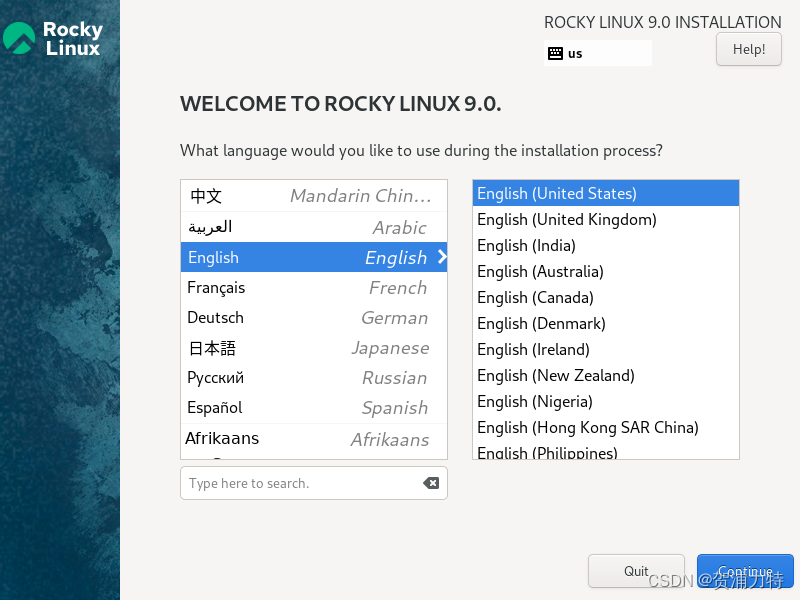Click the Rocky Linux logo
Image resolution: width=800 pixels, height=600 pixels.
(53, 38)
